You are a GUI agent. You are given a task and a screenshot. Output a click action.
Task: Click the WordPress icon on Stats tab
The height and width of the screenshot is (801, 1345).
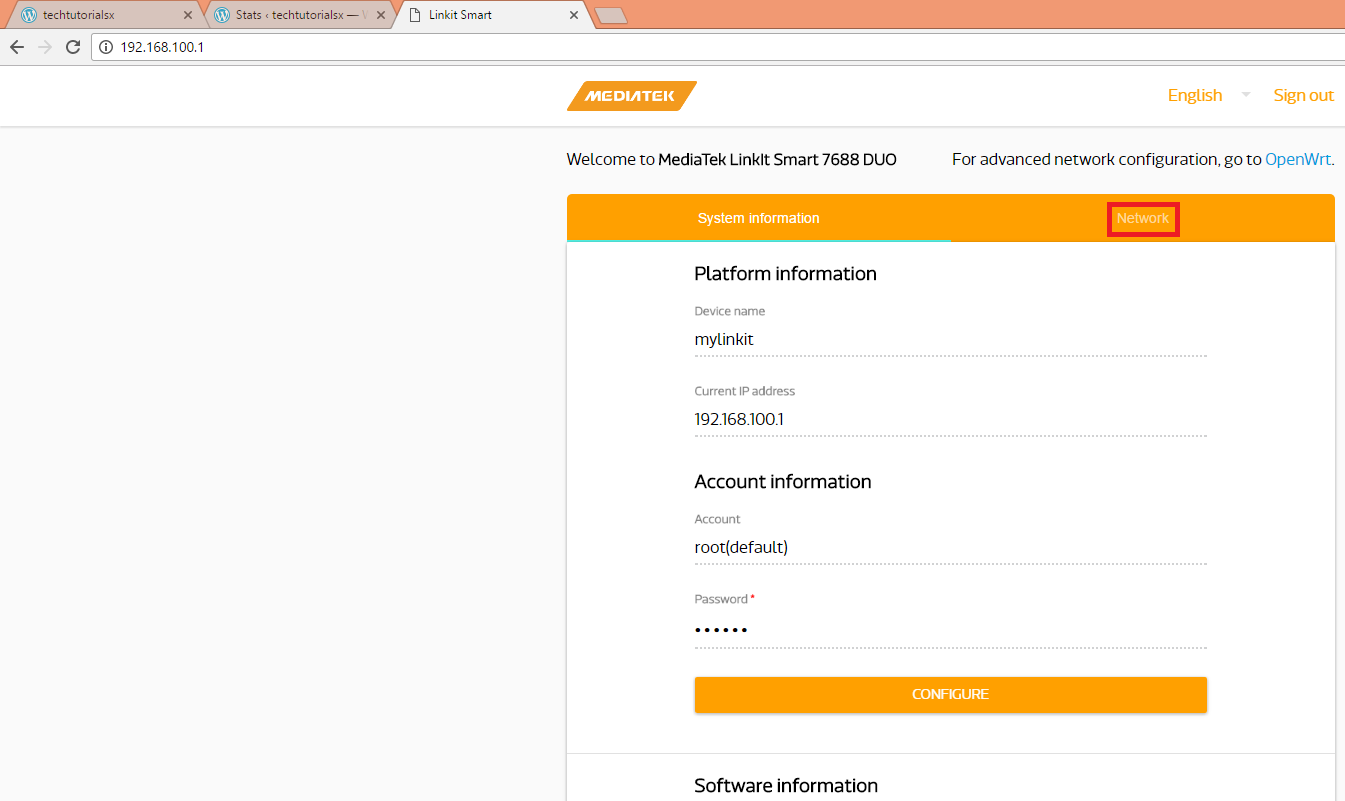tap(221, 15)
